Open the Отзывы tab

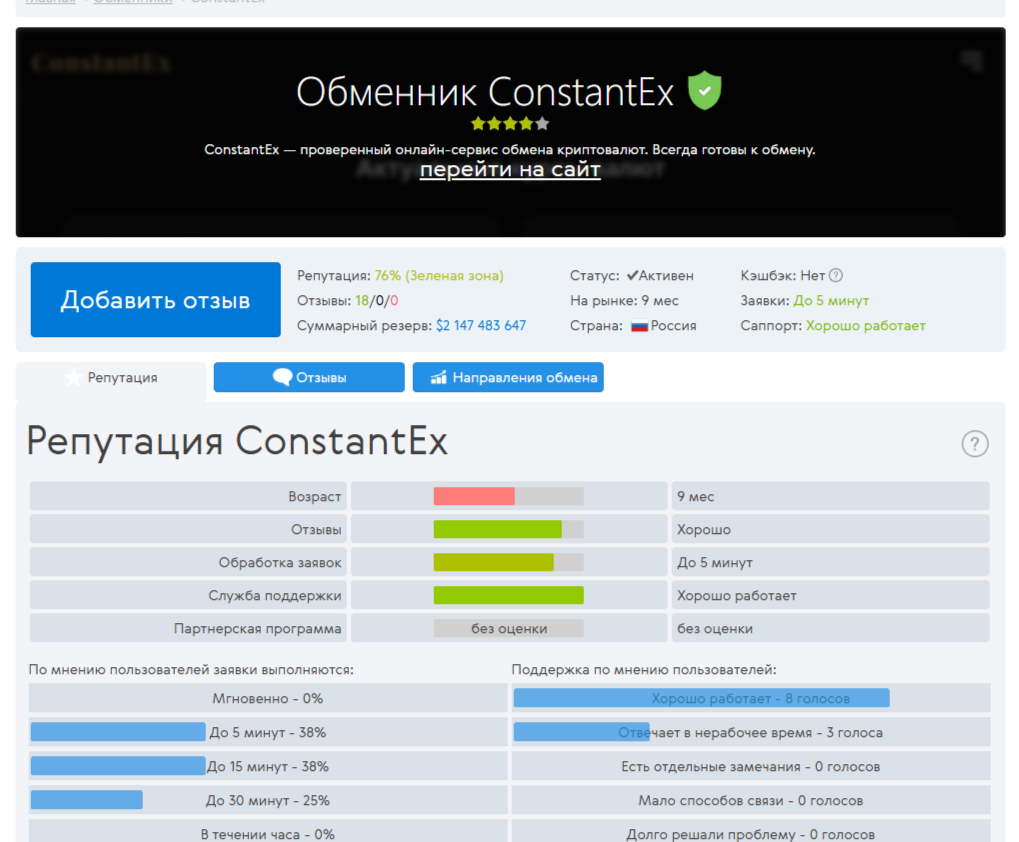click(309, 377)
